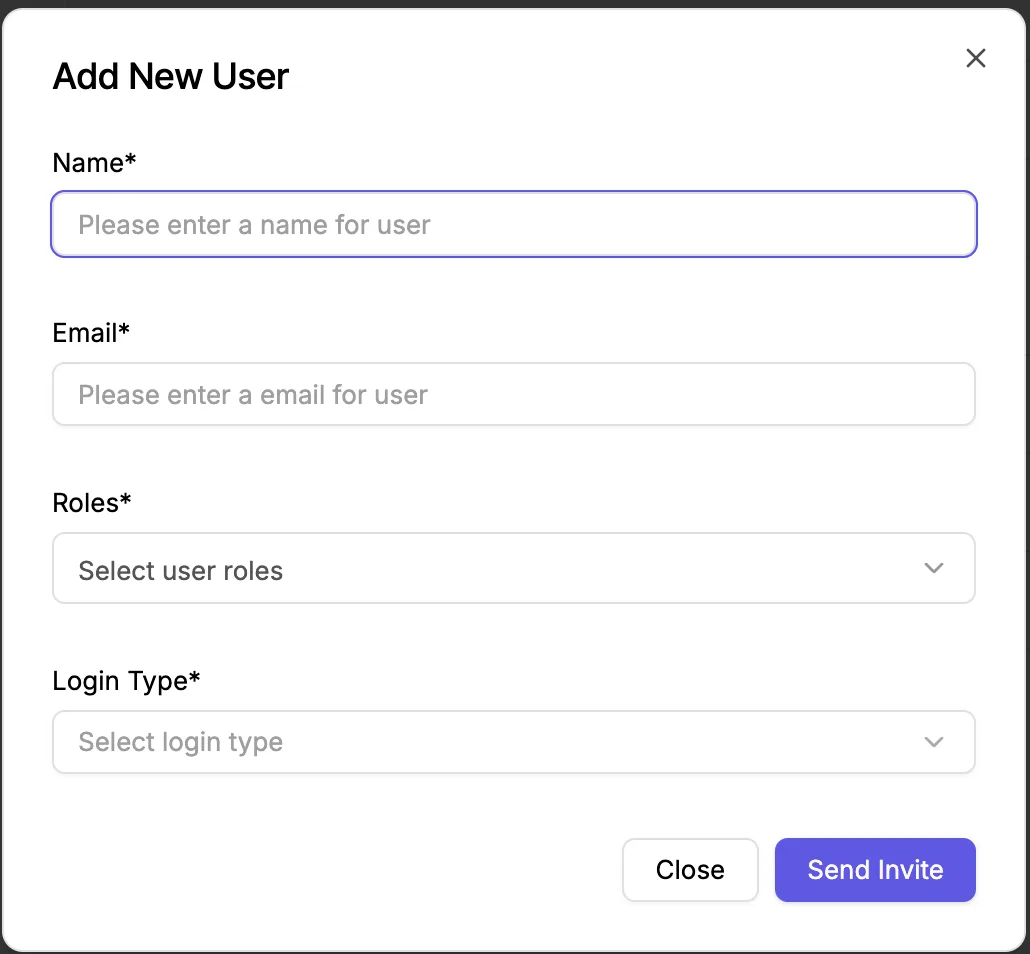
Task: Click the required asterisk beside Roles
Action: point(125,498)
